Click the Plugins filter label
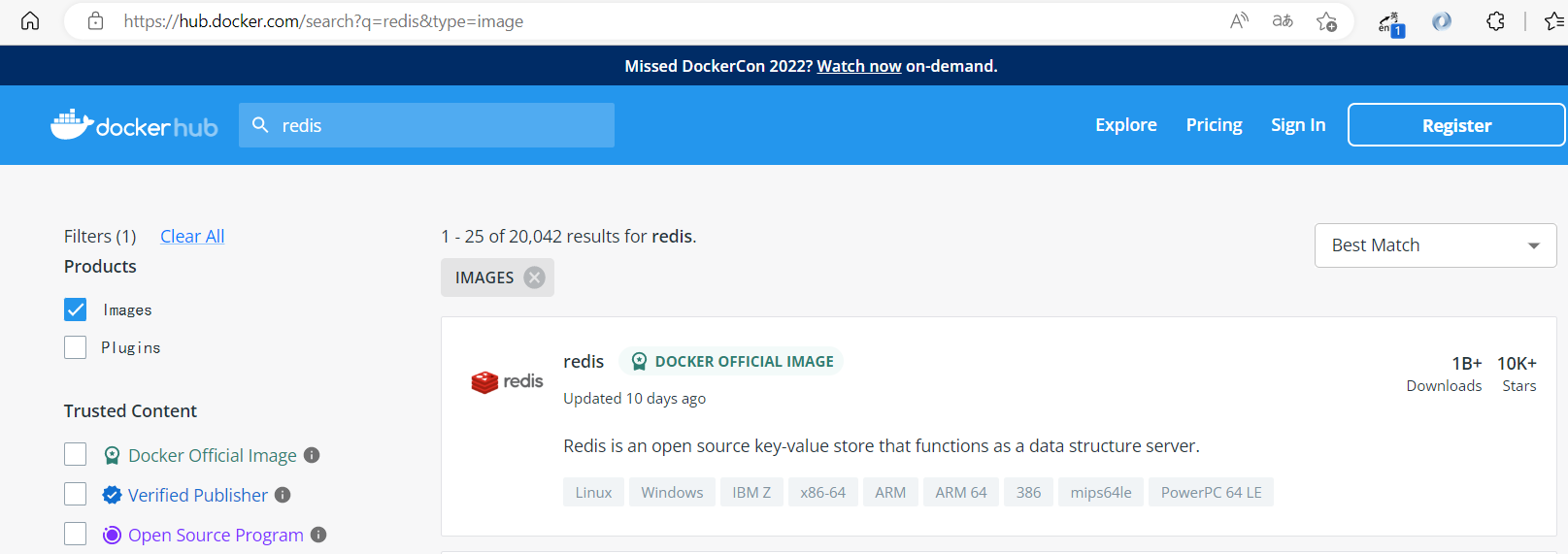Screen dimensions: 1568x554 [131, 347]
